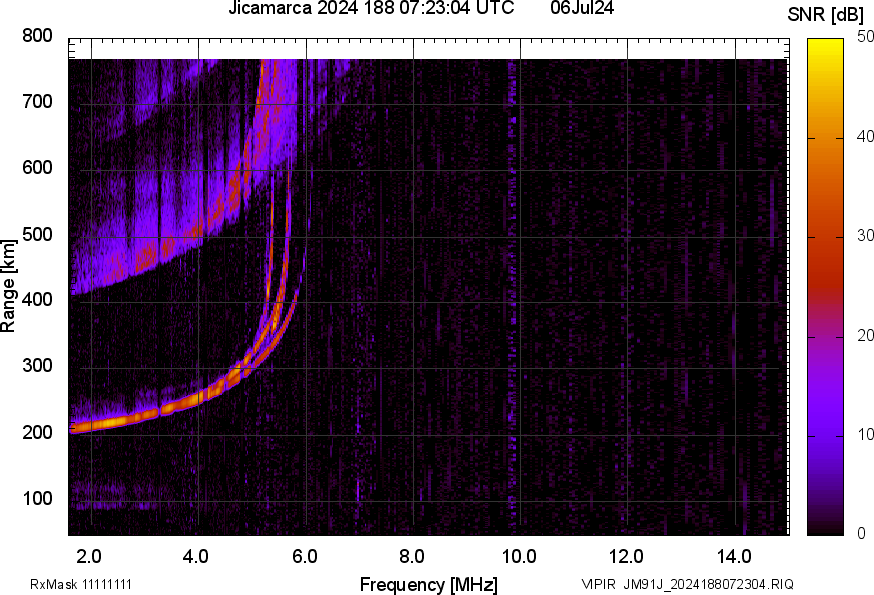This screenshot has height=595, width=874.
Task: Click colorbar tick label '30'
Action: [x=865, y=235]
